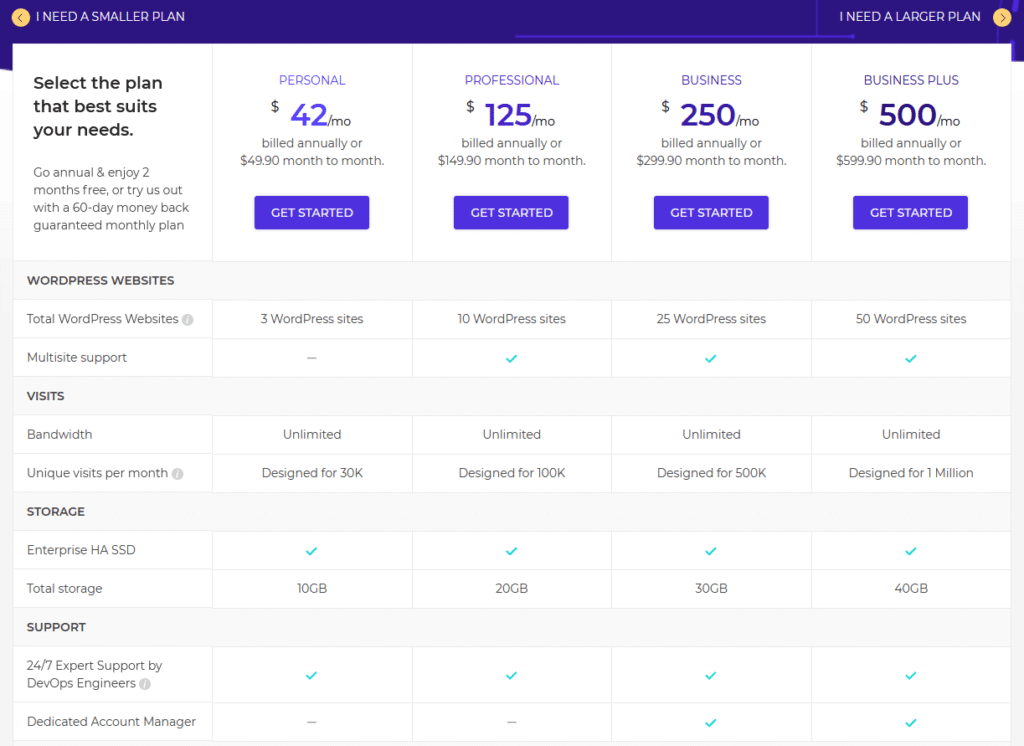Open info icon beside Total WordPress Websites
This screenshot has height=746, width=1024.
187,319
